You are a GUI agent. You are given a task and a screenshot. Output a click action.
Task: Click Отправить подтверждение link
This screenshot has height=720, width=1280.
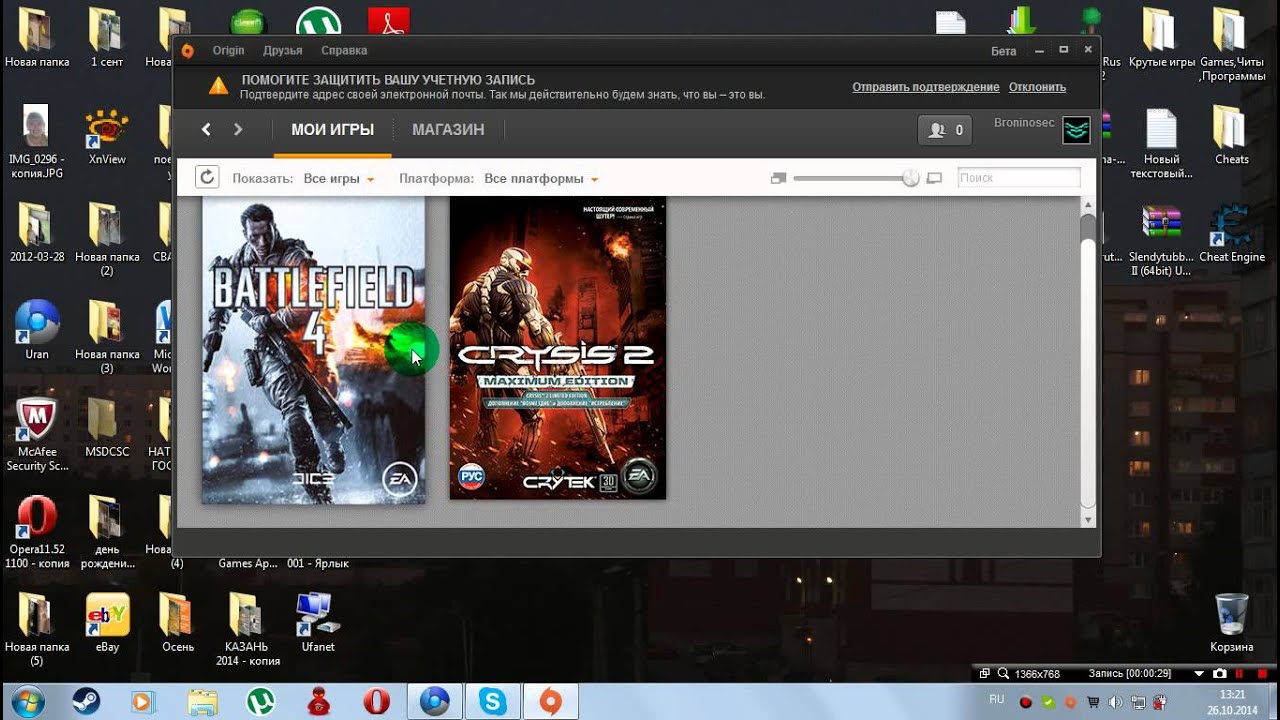(926, 87)
